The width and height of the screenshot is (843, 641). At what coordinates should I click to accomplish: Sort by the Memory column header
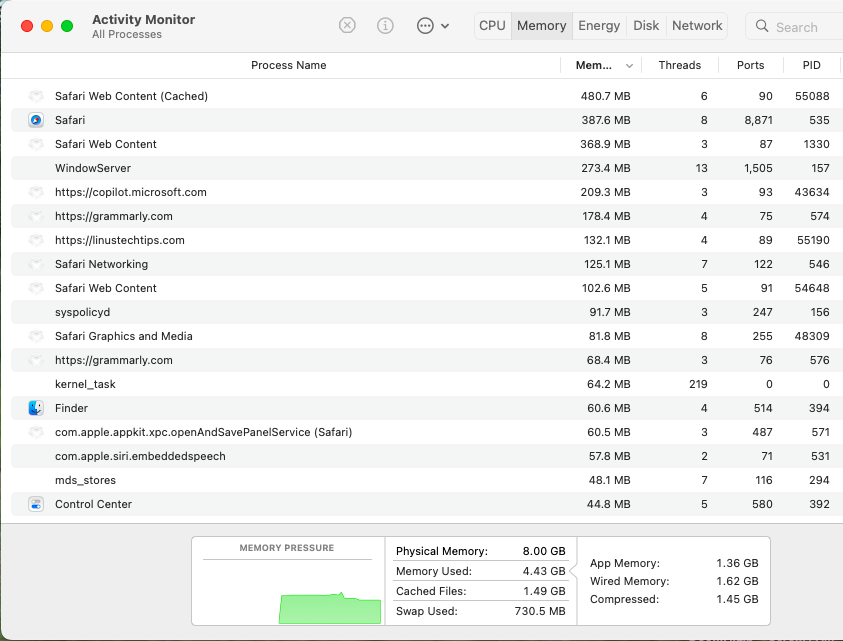click(x=594, y=65)
